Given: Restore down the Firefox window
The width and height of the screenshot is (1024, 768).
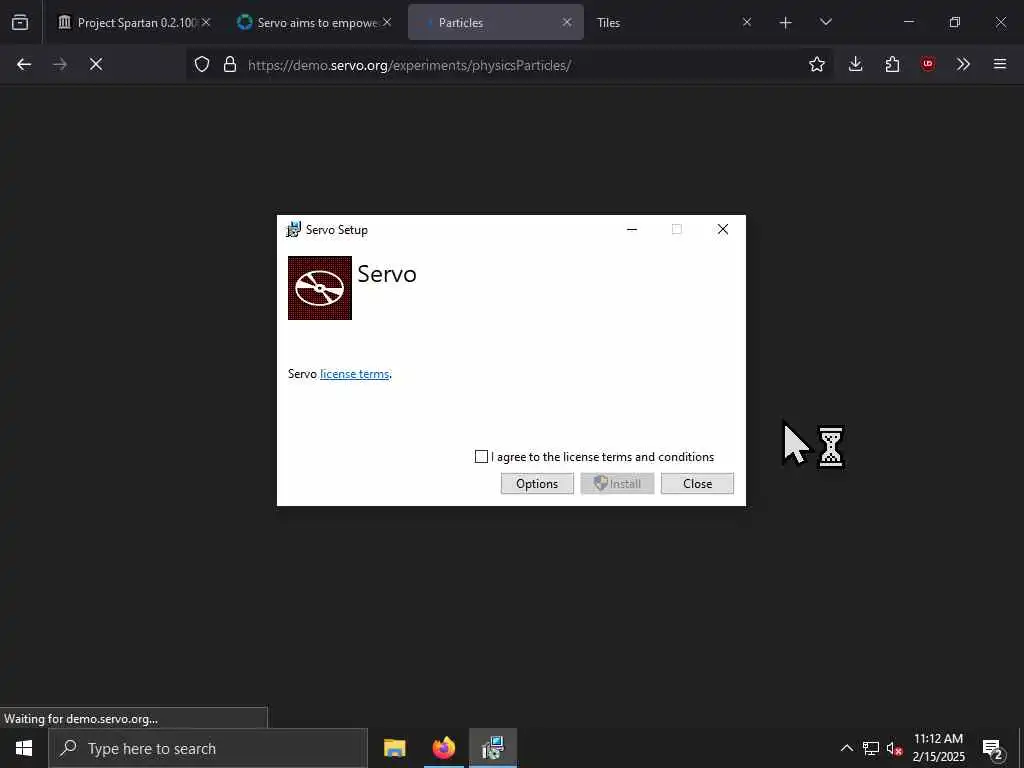Looking at the screenshot, I should click(x=955, y=22).
